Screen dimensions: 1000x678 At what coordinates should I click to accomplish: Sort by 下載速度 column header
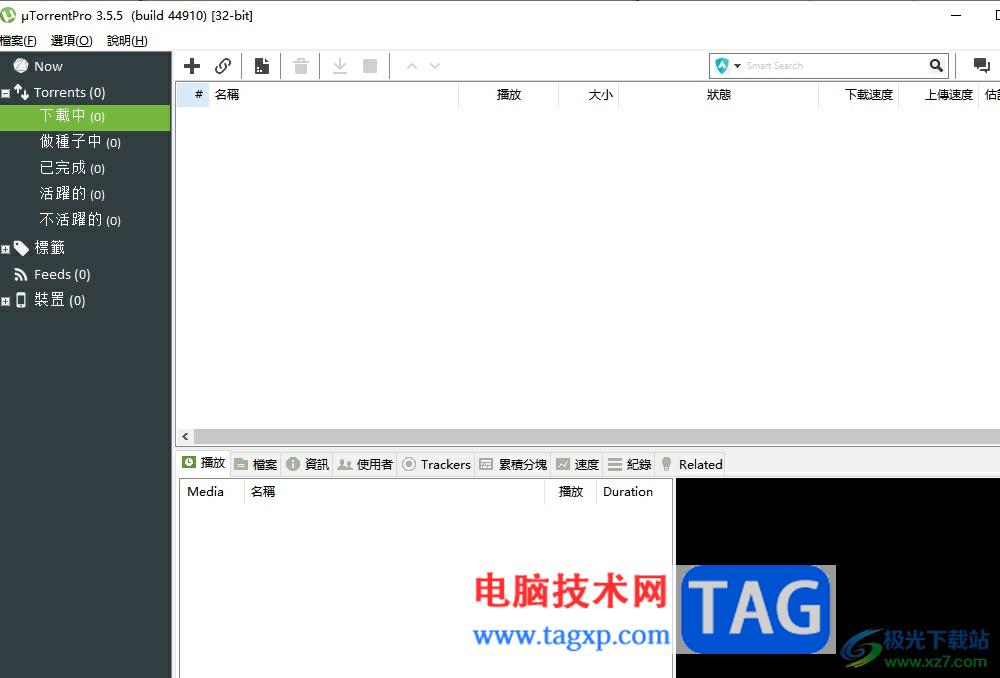coord(858,94)
